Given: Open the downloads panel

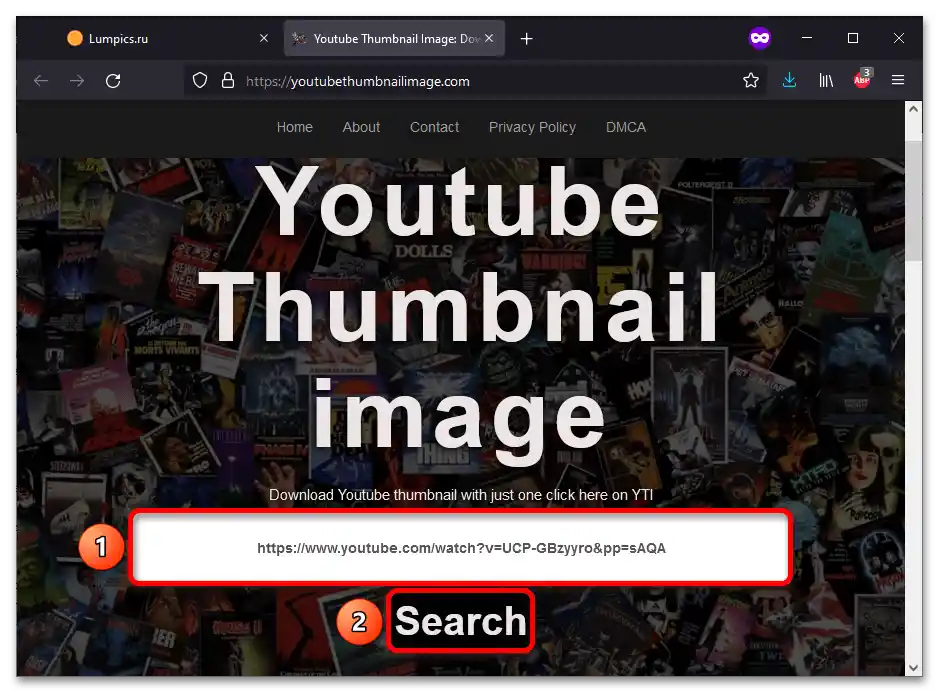Looking at the screenshot, I should tap(789, 80).
